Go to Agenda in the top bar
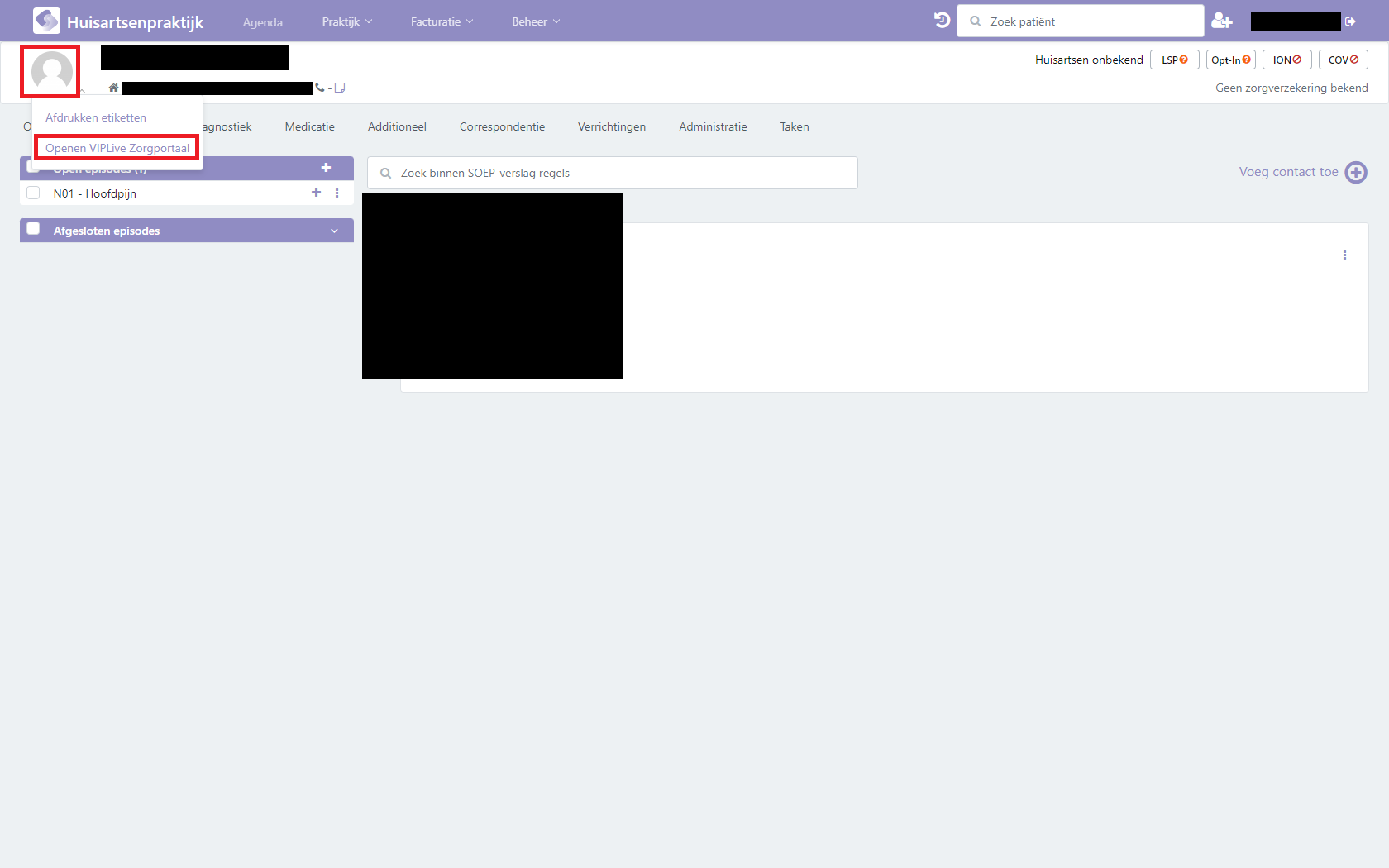The height and width of the screenshot is (868, 1389). [263, 22]
